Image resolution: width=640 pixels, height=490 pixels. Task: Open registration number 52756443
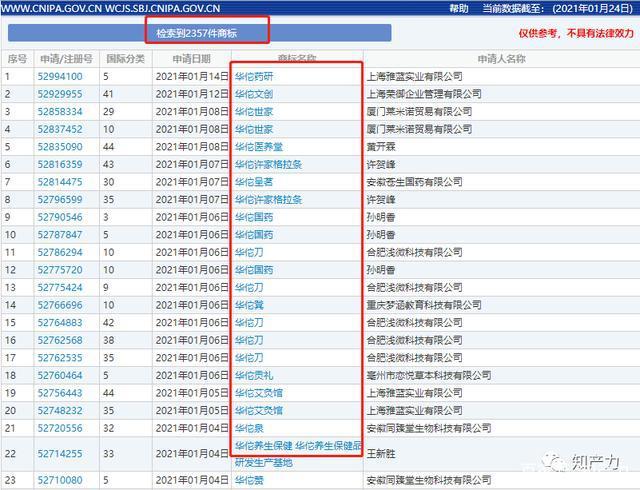point(60,393)
